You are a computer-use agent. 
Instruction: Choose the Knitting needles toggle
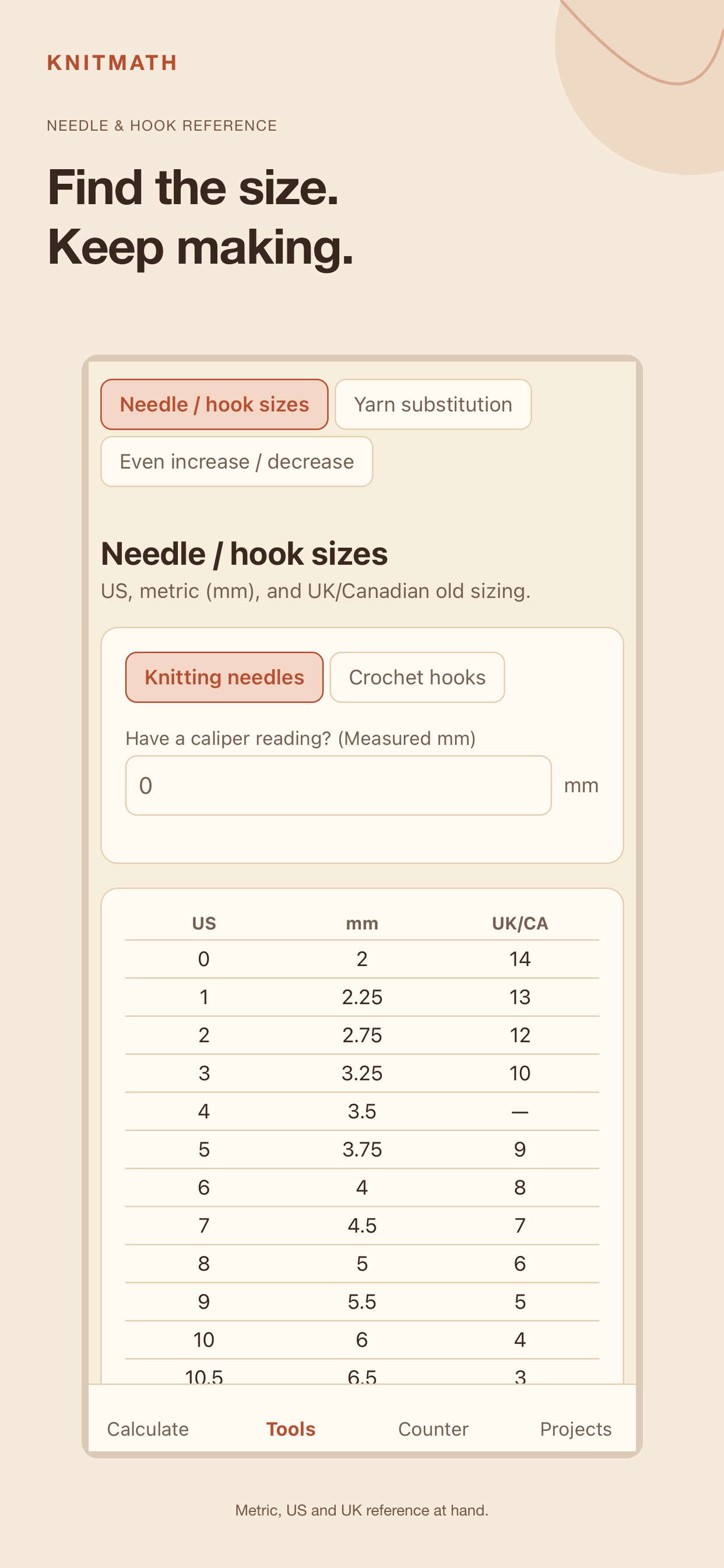224,677
